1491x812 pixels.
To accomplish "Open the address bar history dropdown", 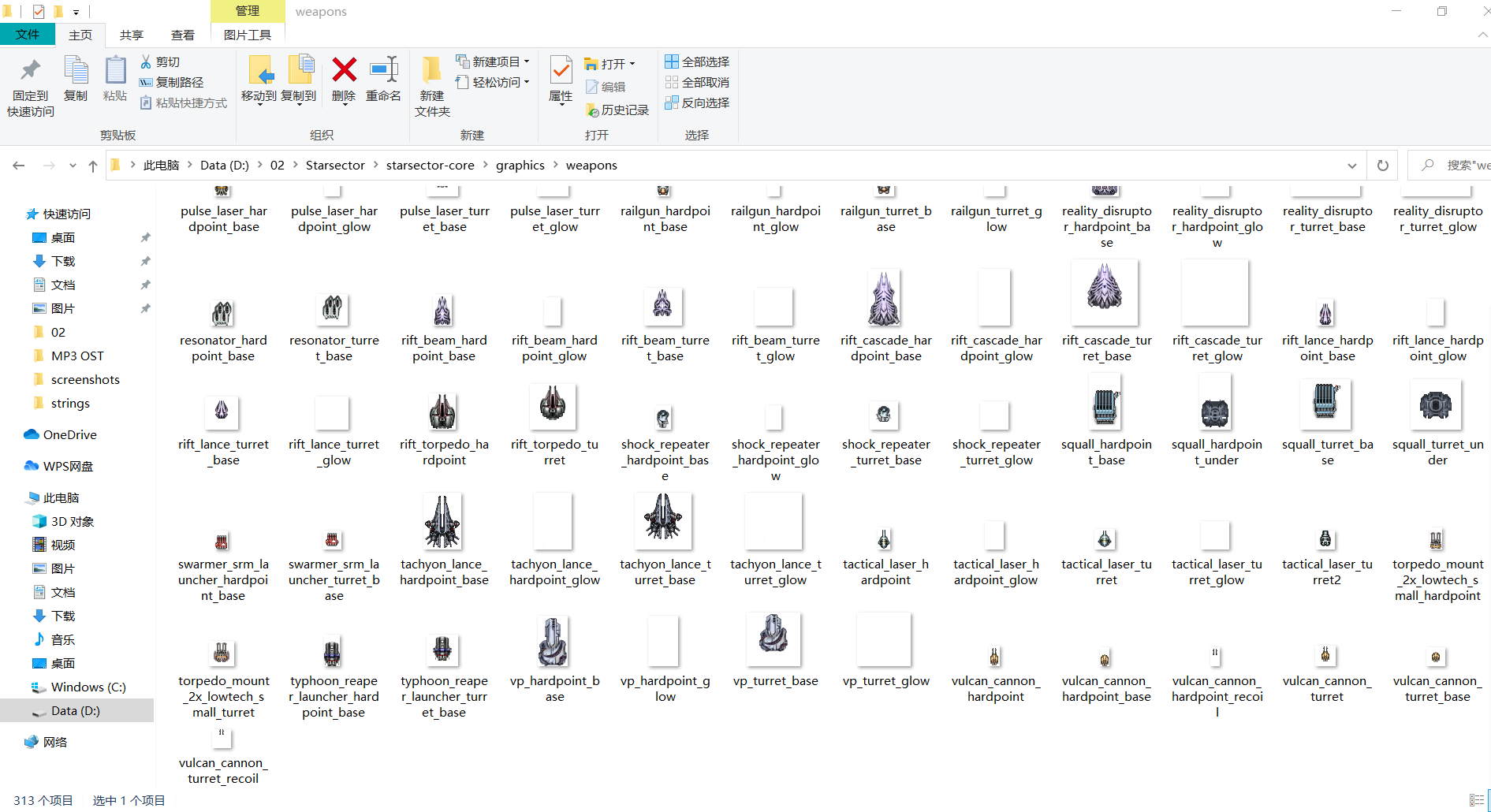I will 1352,165.
